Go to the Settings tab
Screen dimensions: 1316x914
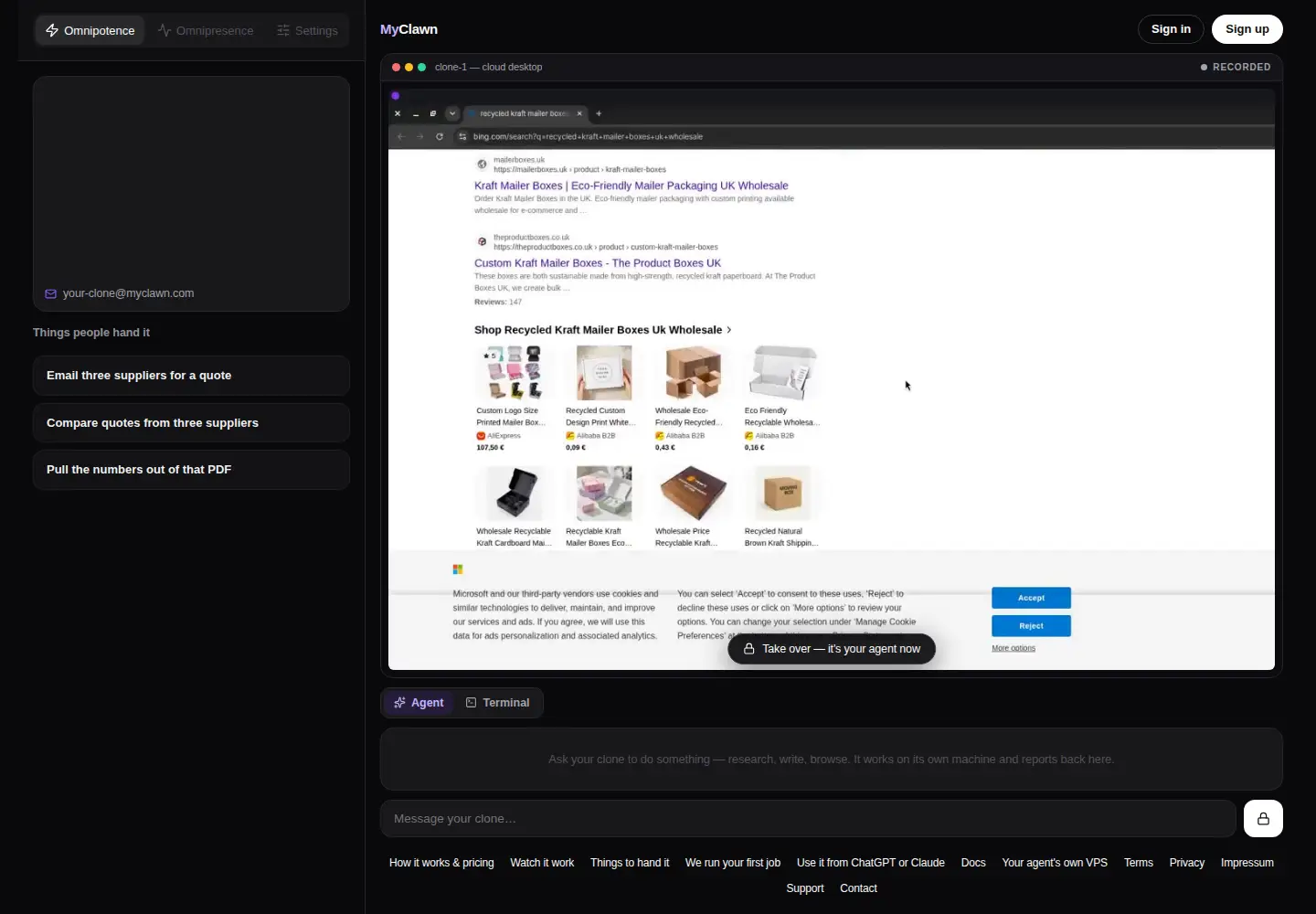click(308, 30)
